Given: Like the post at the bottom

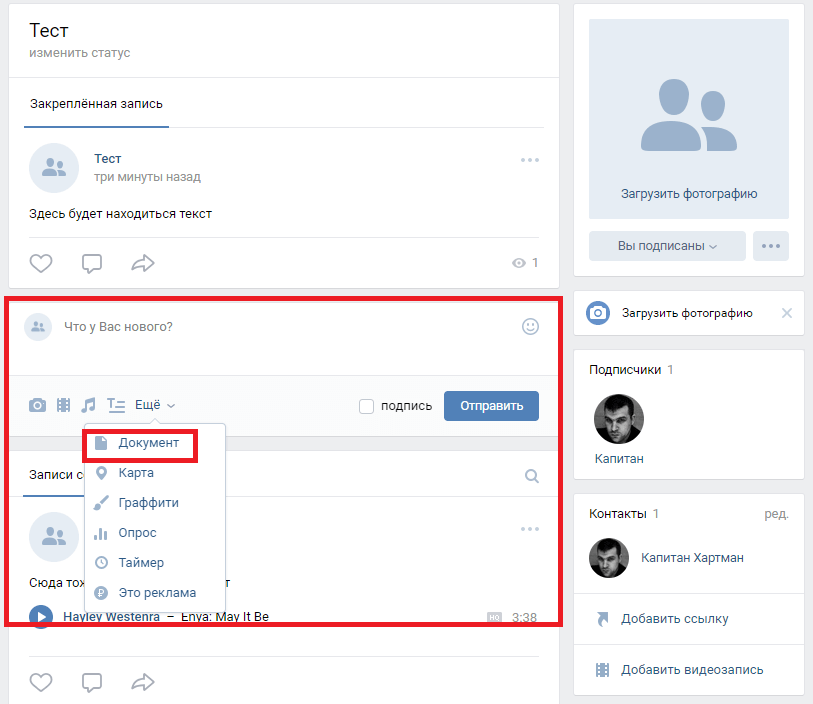Looking at the screenshot, I should pos(40,682).
